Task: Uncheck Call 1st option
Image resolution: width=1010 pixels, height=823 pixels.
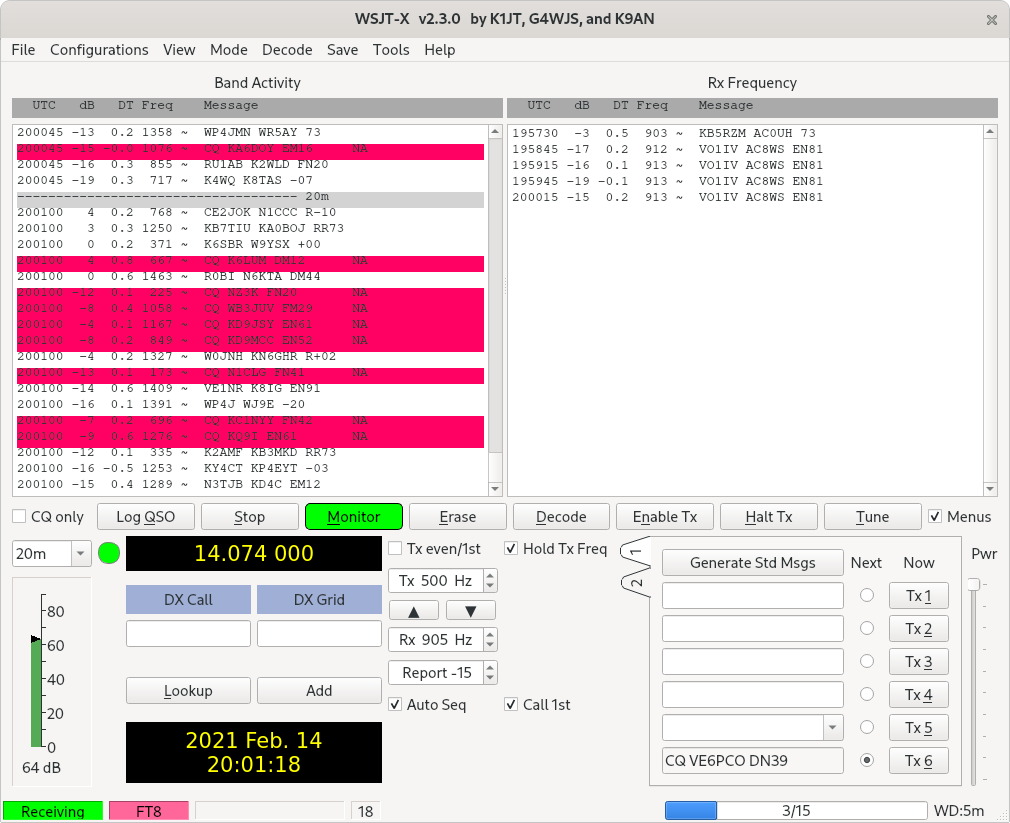Action: 511,705
